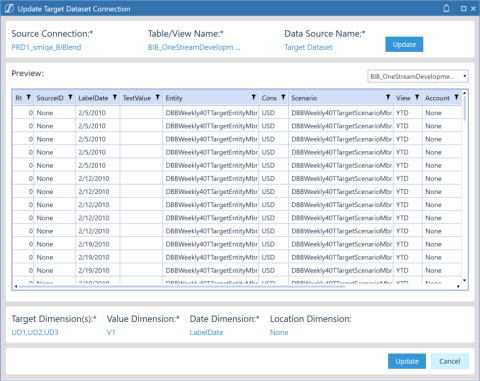Screen dimensions: 480x381
Task: Click the clipboard icon in title bar
Action: [446, 9]
